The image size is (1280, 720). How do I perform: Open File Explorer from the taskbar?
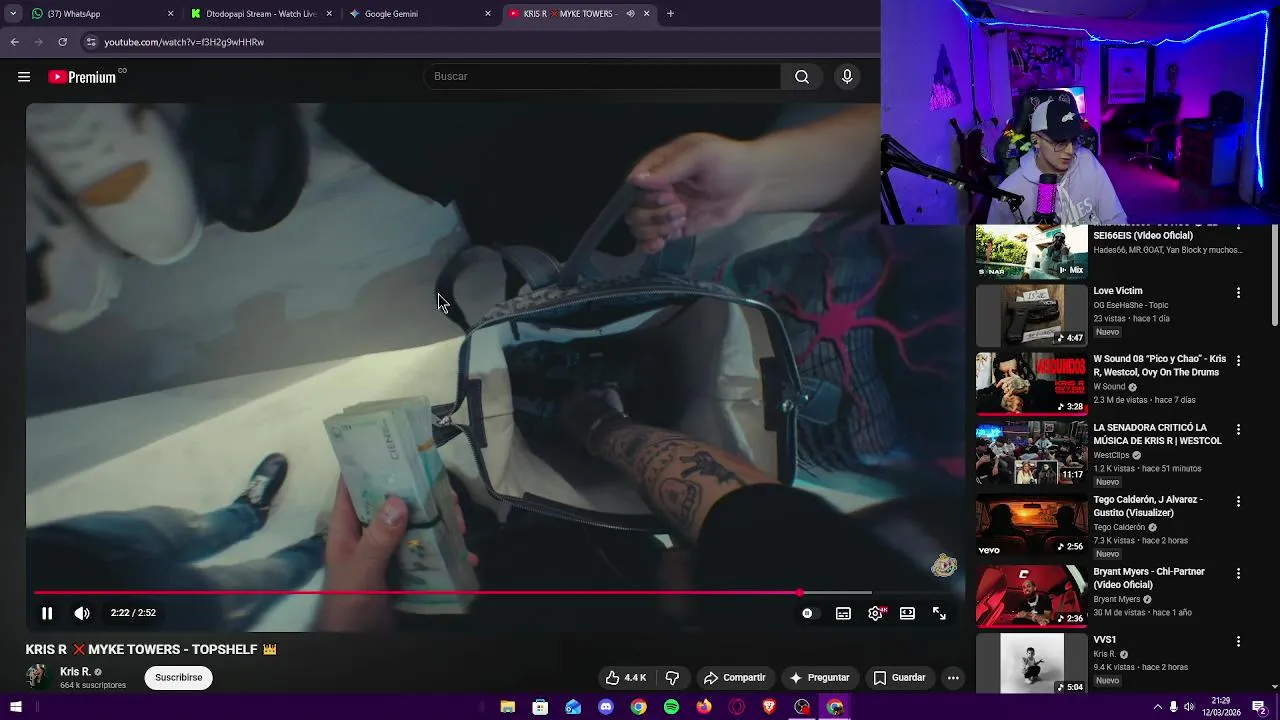(x=508, y=707)
